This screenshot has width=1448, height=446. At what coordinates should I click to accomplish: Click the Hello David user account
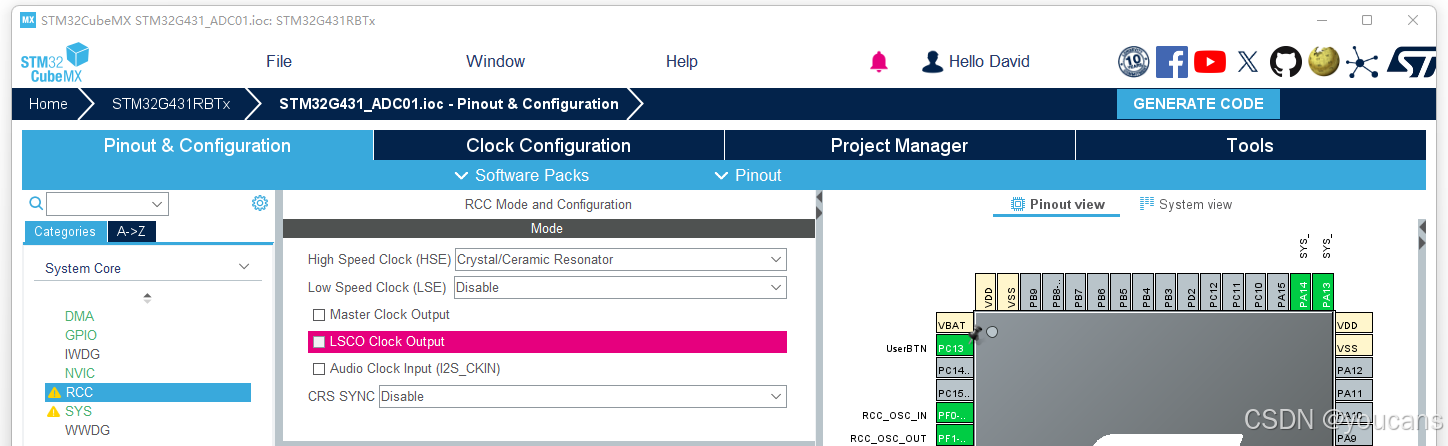976,62
